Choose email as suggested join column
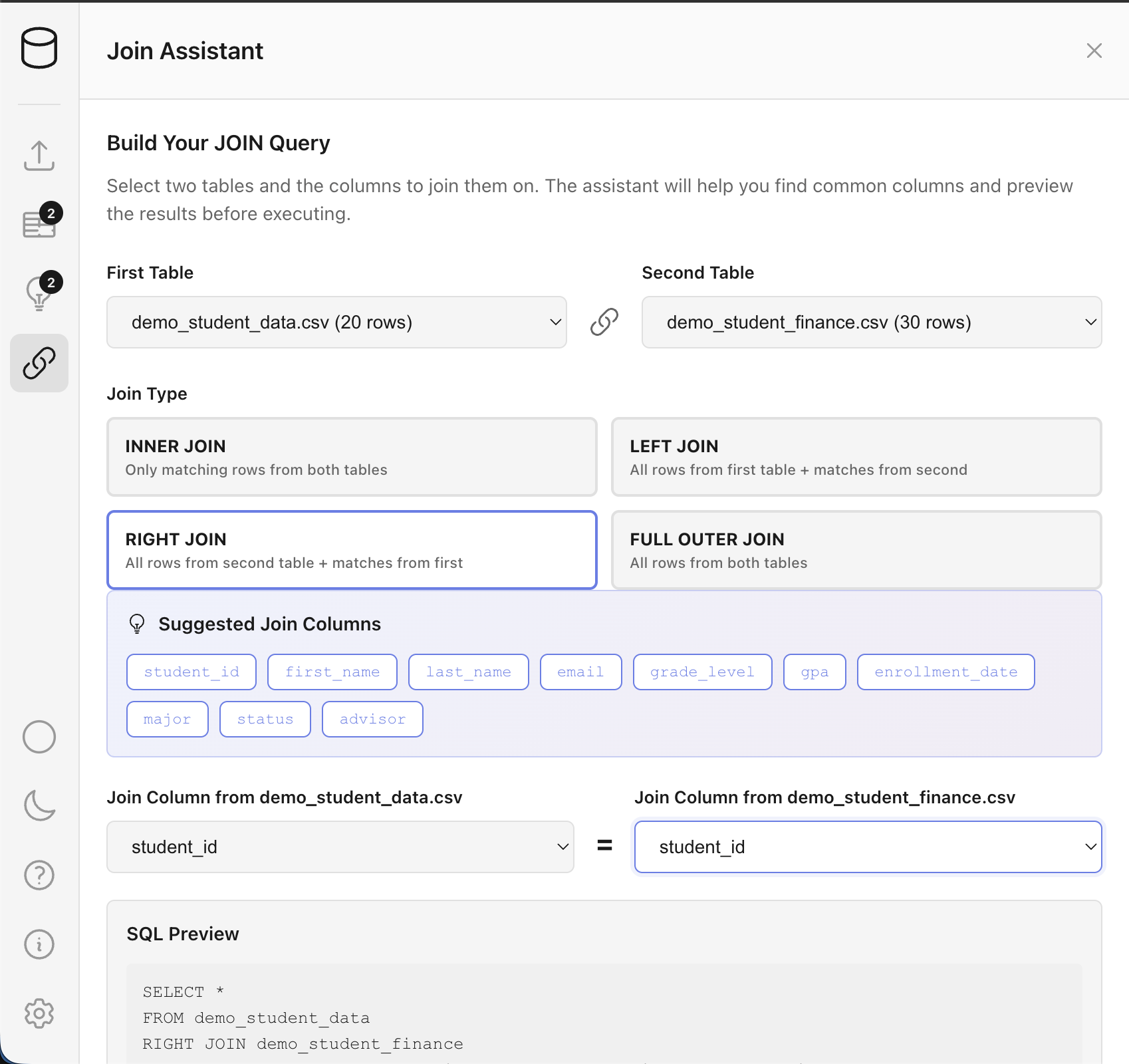This screenshot has width=1129, height=1064. 580,672
